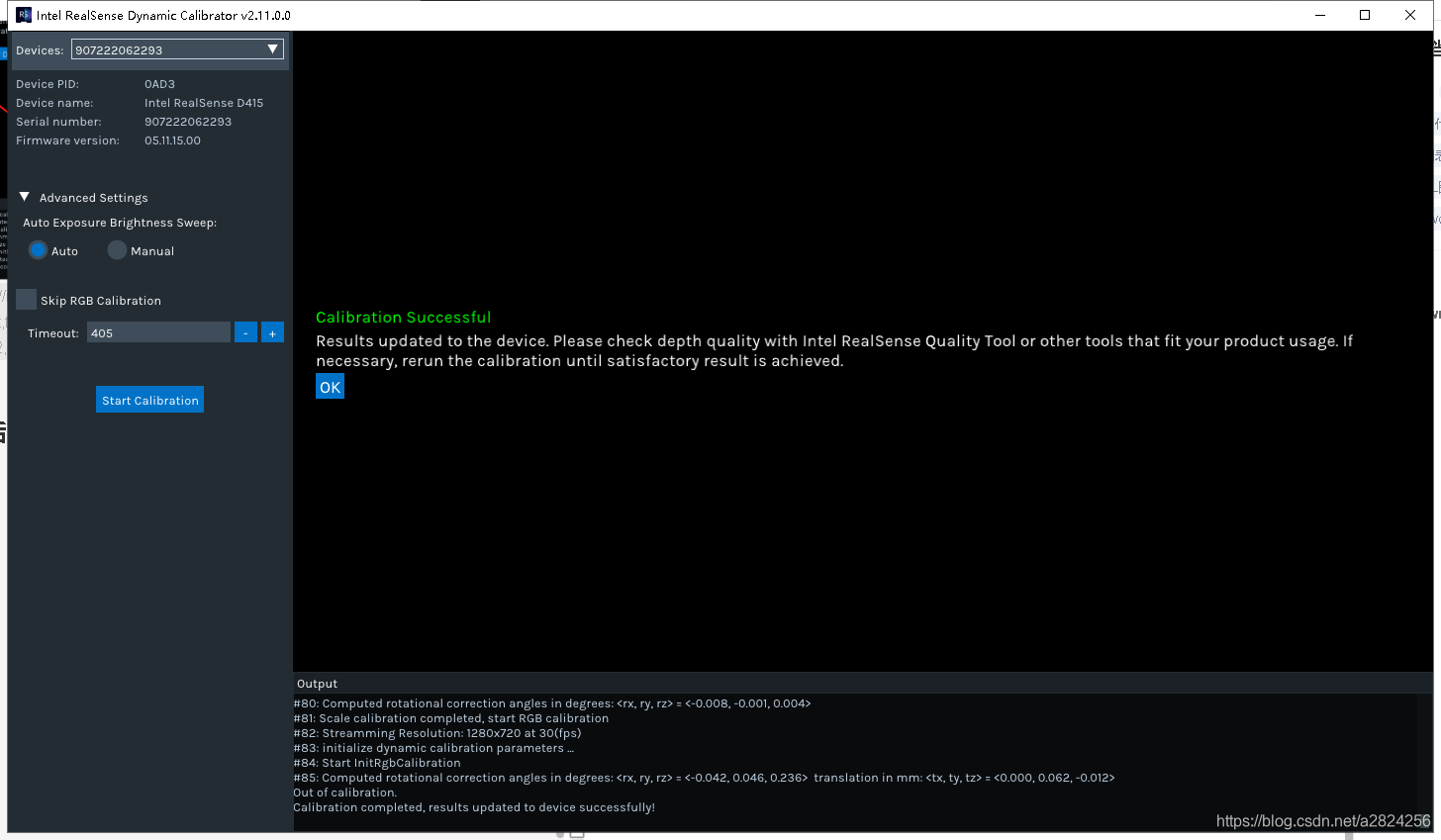1441x840 pixels.
Task: Click log line #81 Scale calibration completed
Action: click(x=451, y=718)
